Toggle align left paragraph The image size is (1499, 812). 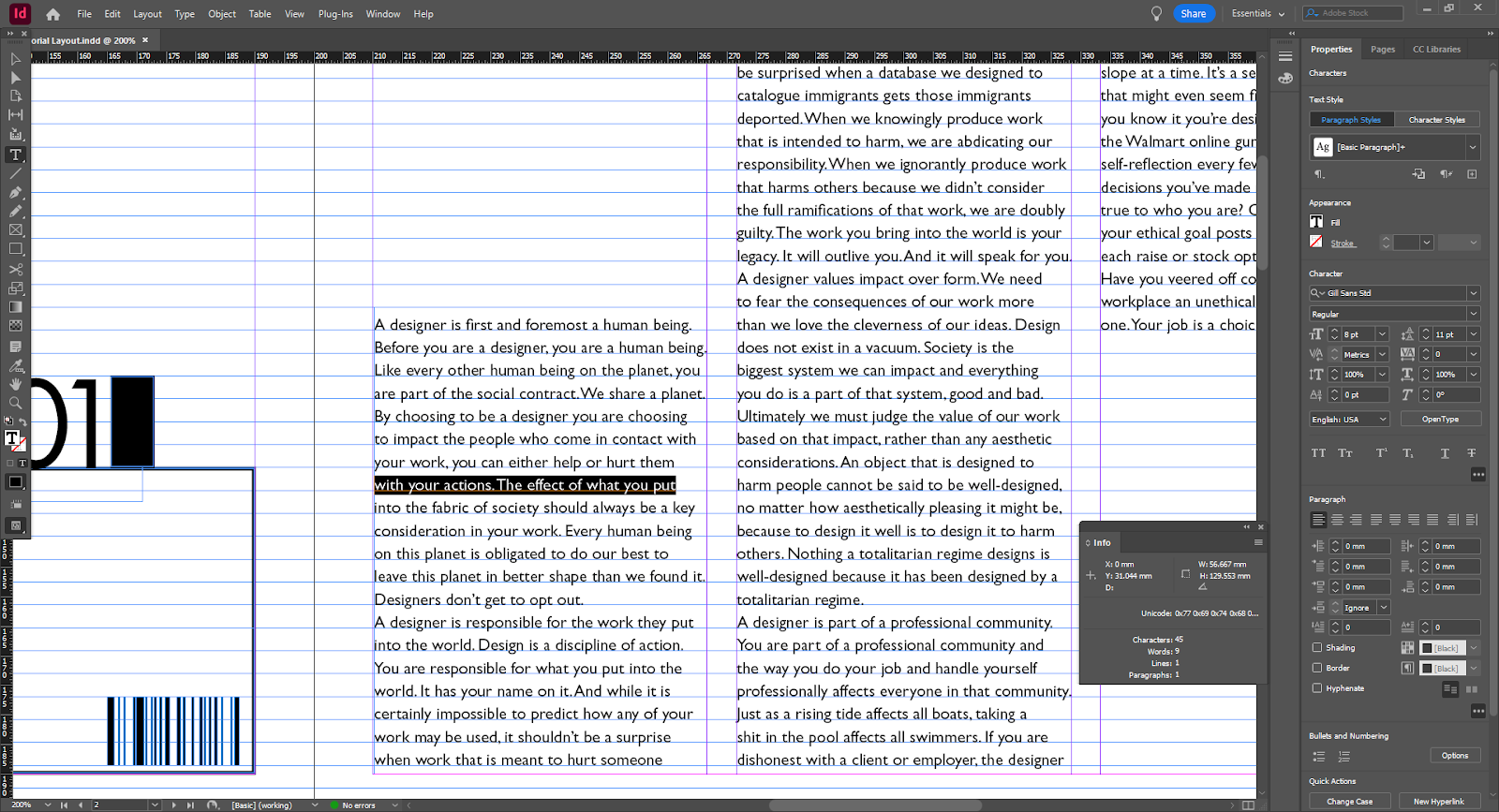[1318, 520]
